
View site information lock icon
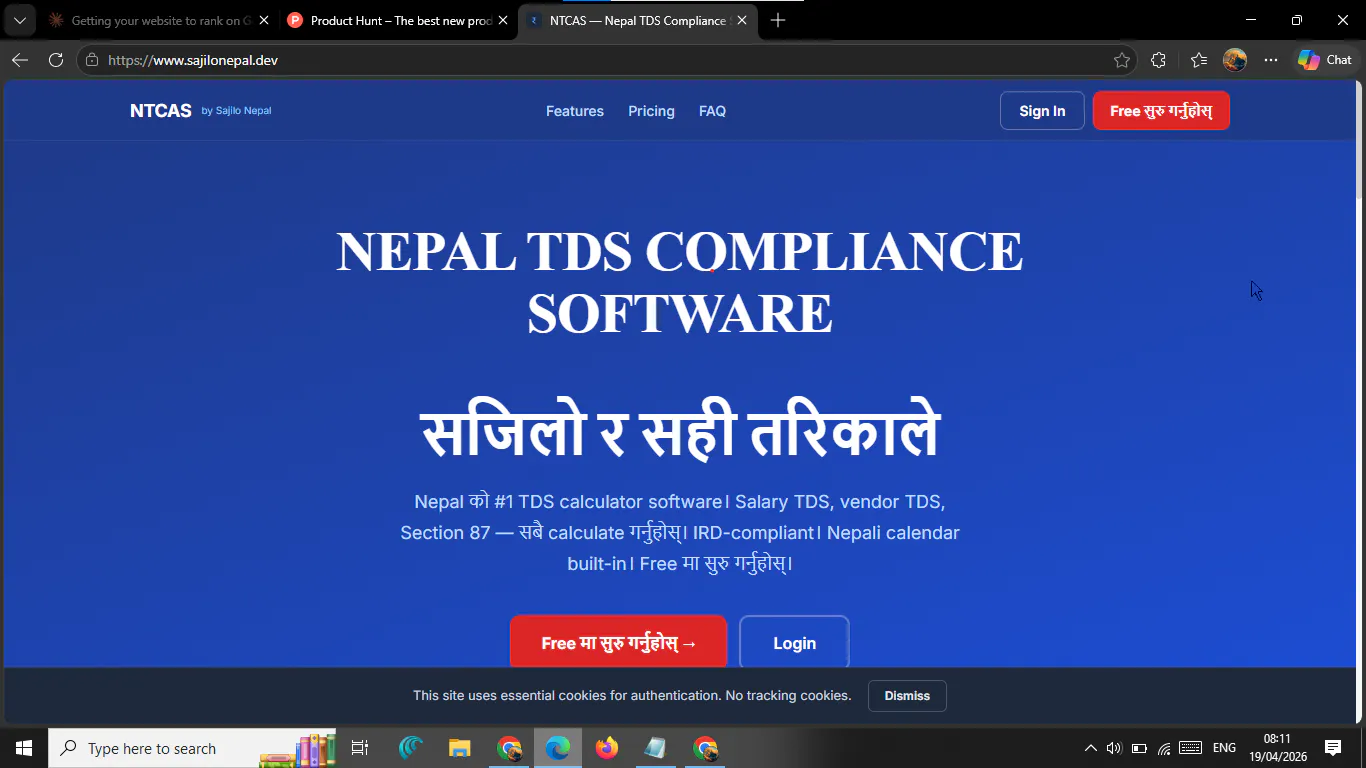[92, 60]
